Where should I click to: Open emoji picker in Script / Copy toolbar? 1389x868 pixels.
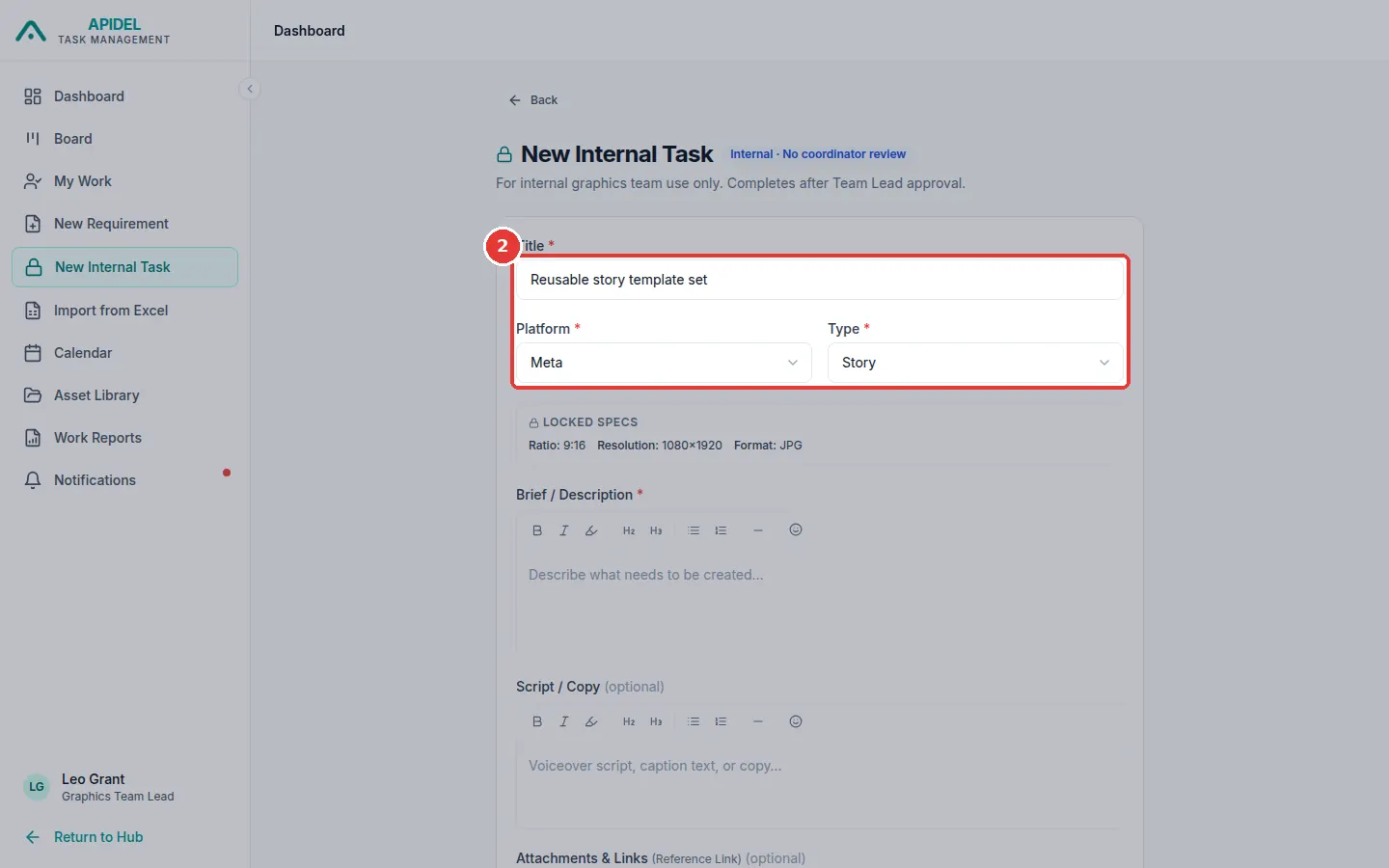[796, 721]
